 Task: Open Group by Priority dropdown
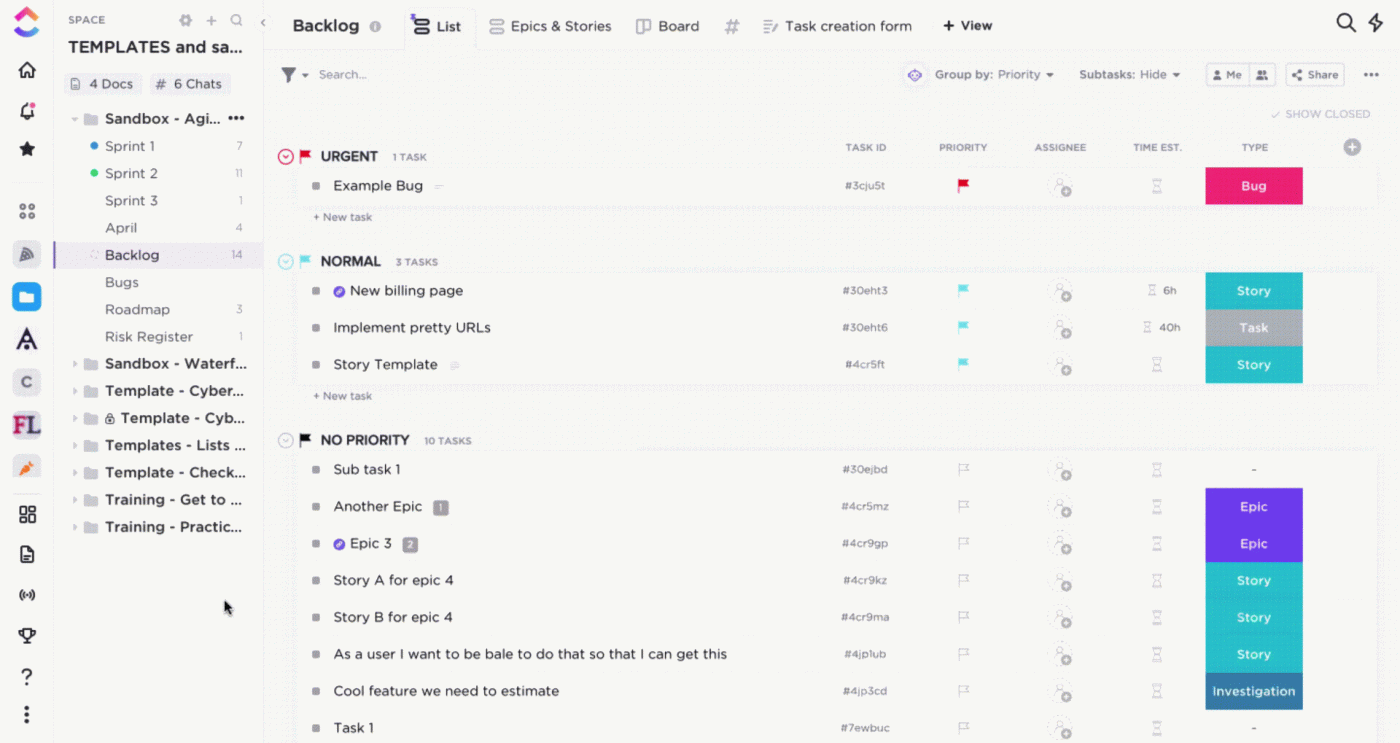pos(994,75)
